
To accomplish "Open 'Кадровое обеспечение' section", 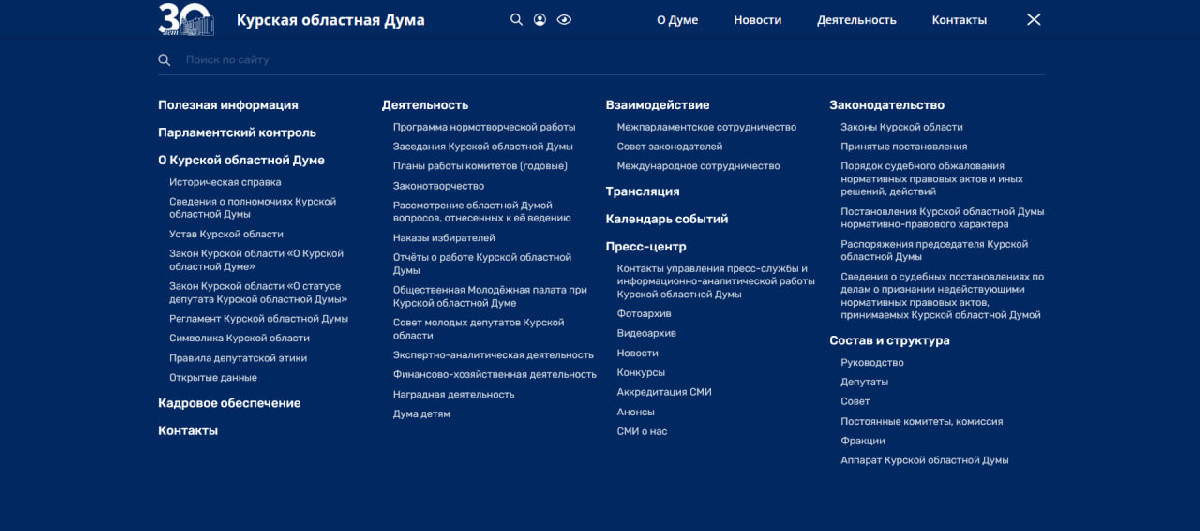I will tap(229, 403).
